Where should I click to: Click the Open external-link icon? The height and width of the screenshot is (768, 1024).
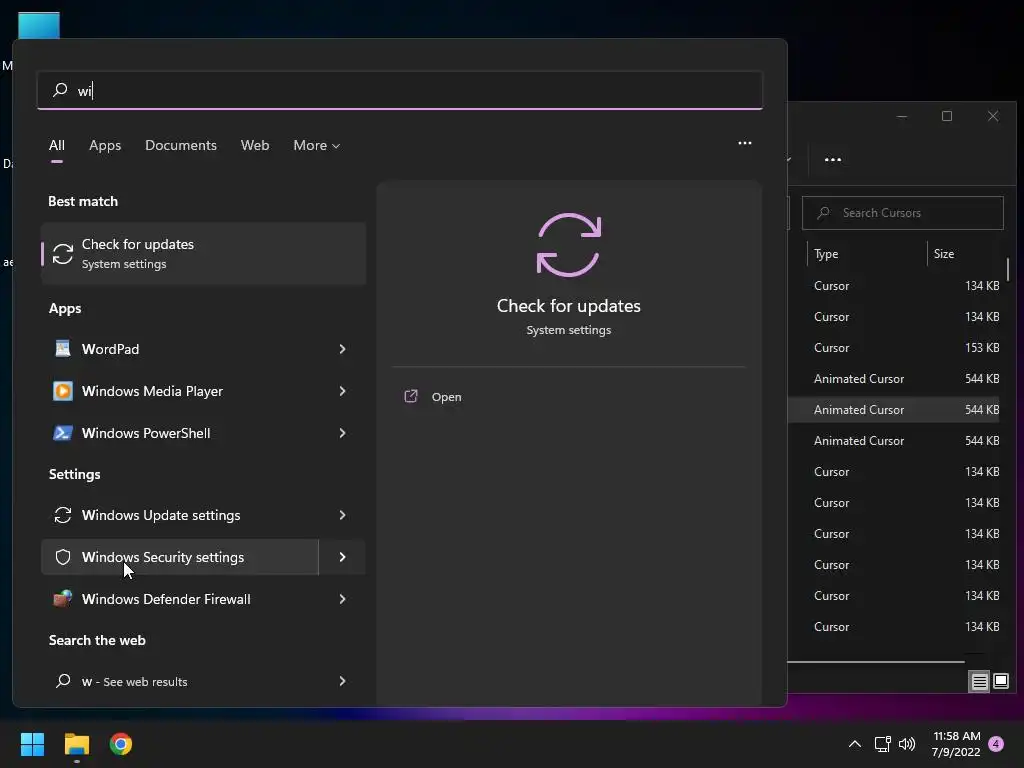click(x=411, y=396)
